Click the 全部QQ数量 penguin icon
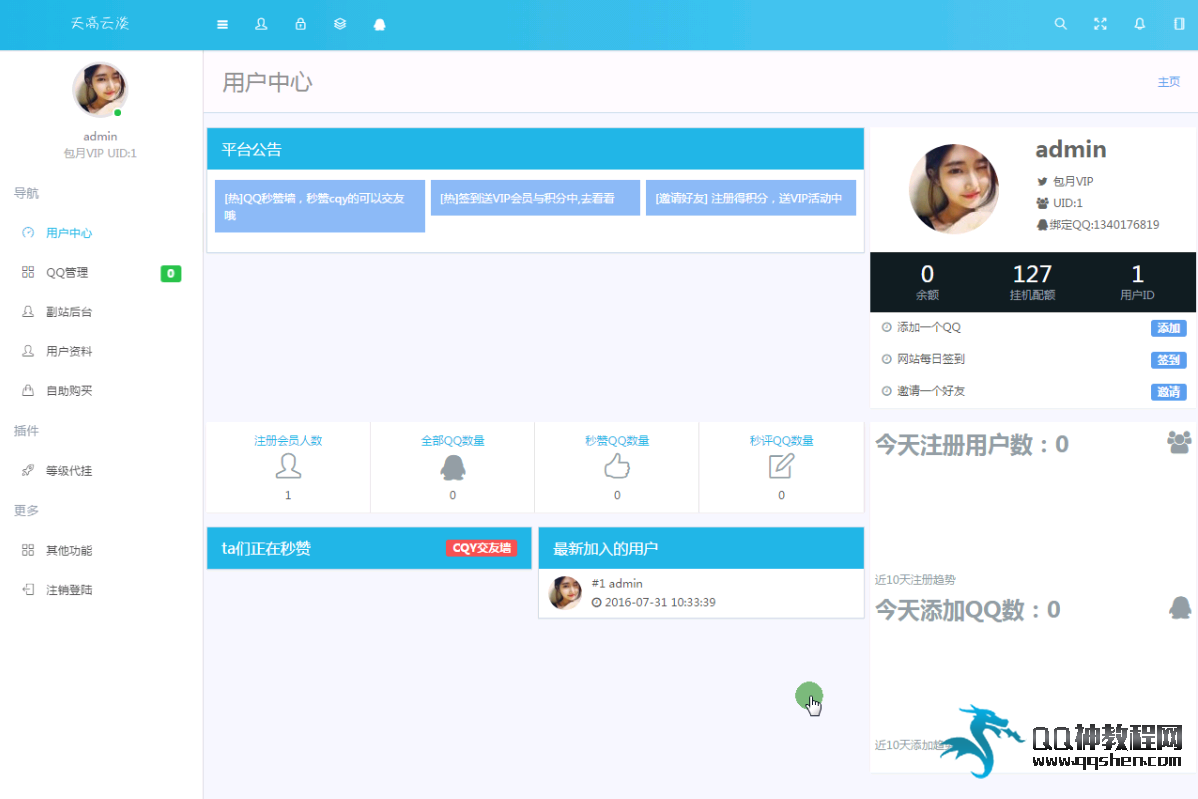The width and height of the screenshot is (1198, 799). click(x=453, y=467)
